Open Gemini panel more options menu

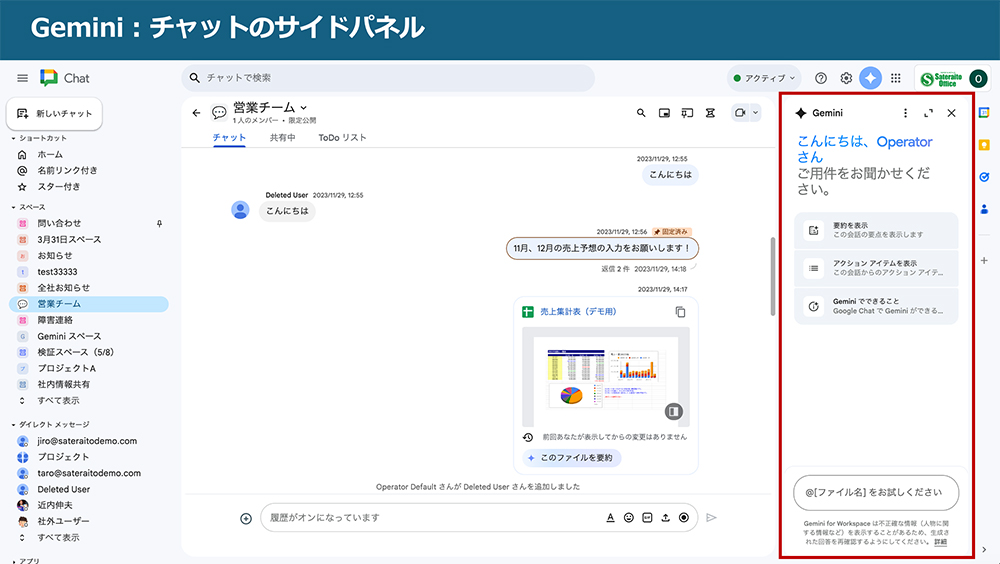(x=905, y=113)
